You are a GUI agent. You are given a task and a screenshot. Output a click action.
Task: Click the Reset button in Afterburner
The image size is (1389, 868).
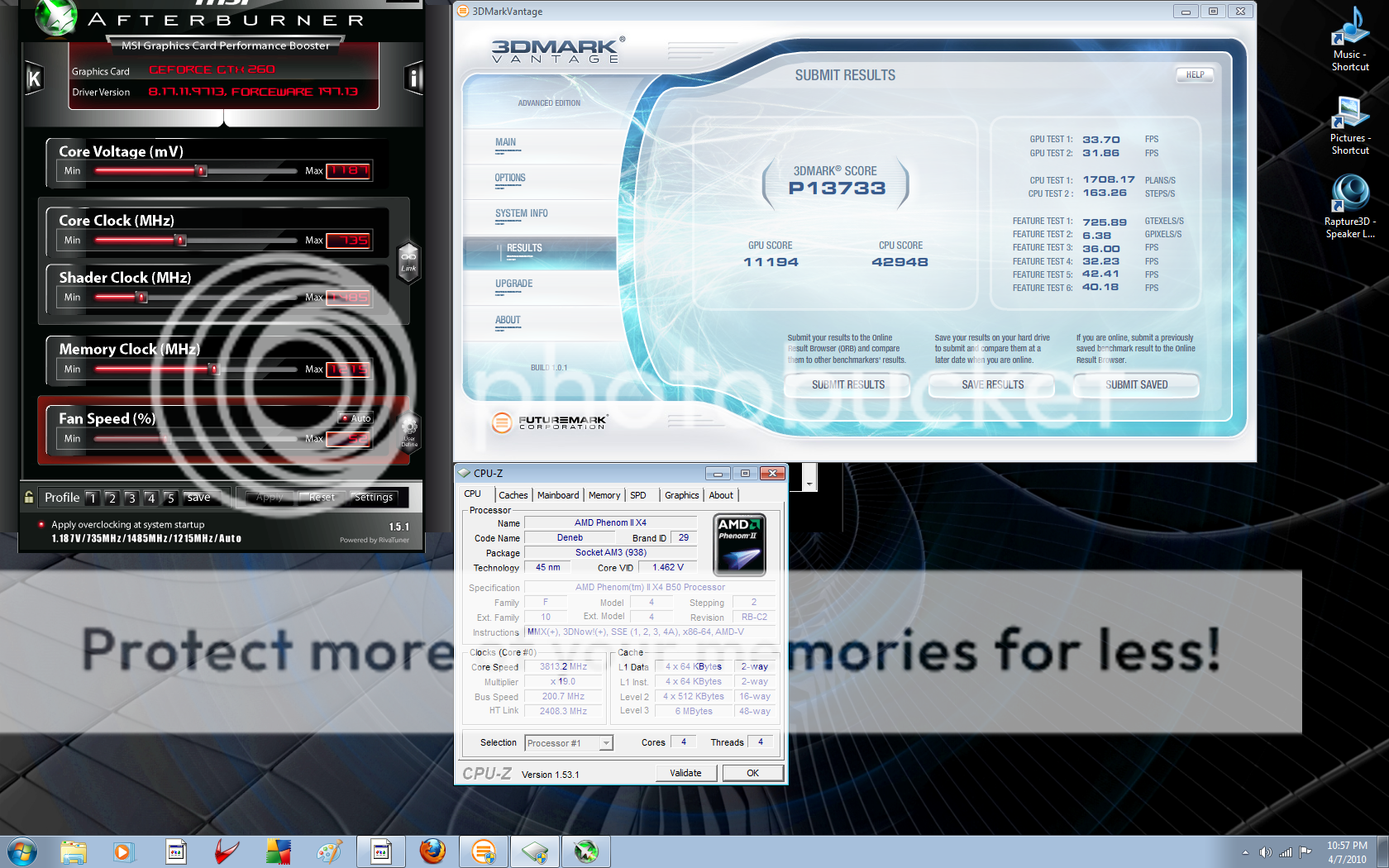[322, 498]
